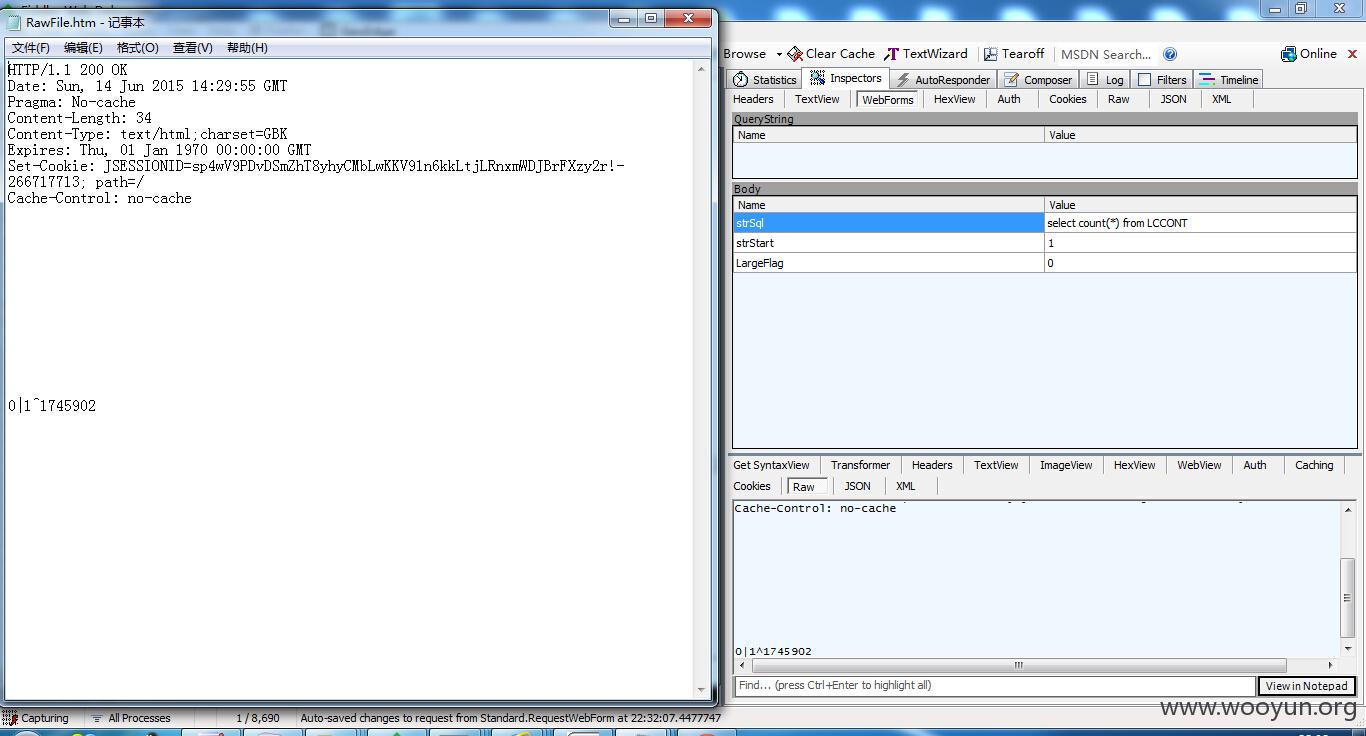Click the View in Notepad button
Screen dimensions: 1366x736
click(x=1306, y=686)
